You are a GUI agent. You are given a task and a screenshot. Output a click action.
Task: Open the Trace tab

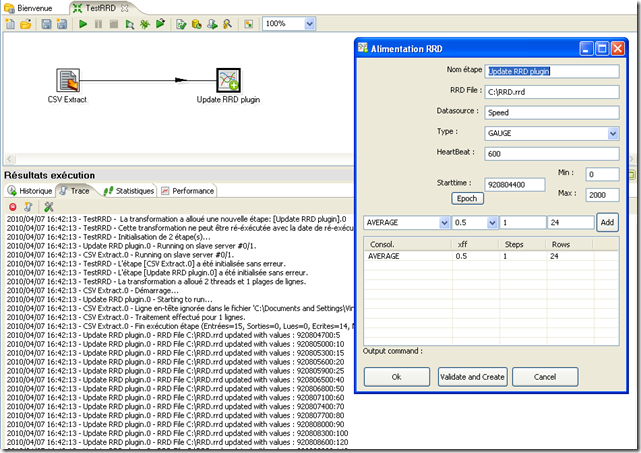click(75, 191)
